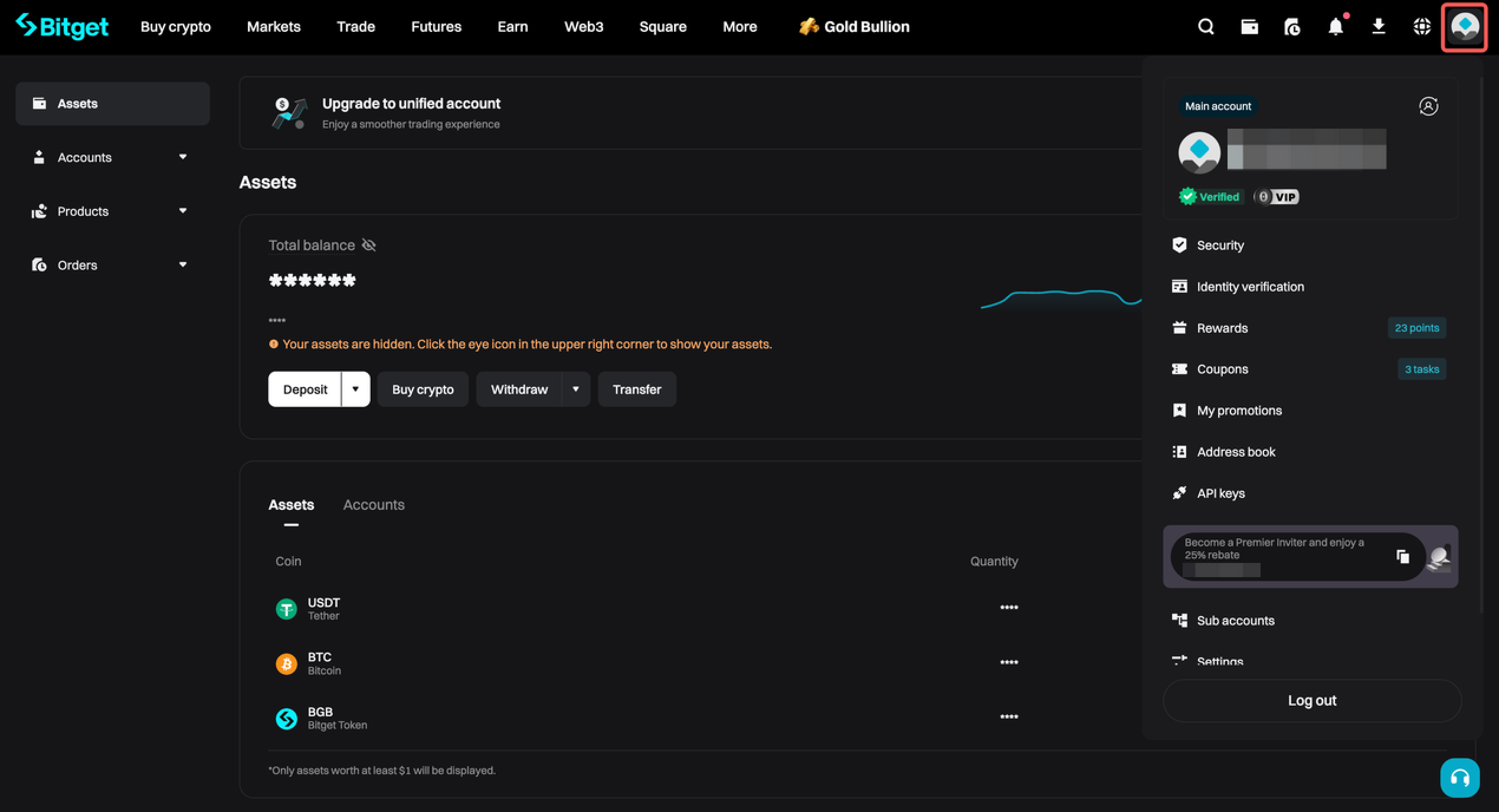Click the Log out button
This screenshot has width=1499, height=812.
1312,700
